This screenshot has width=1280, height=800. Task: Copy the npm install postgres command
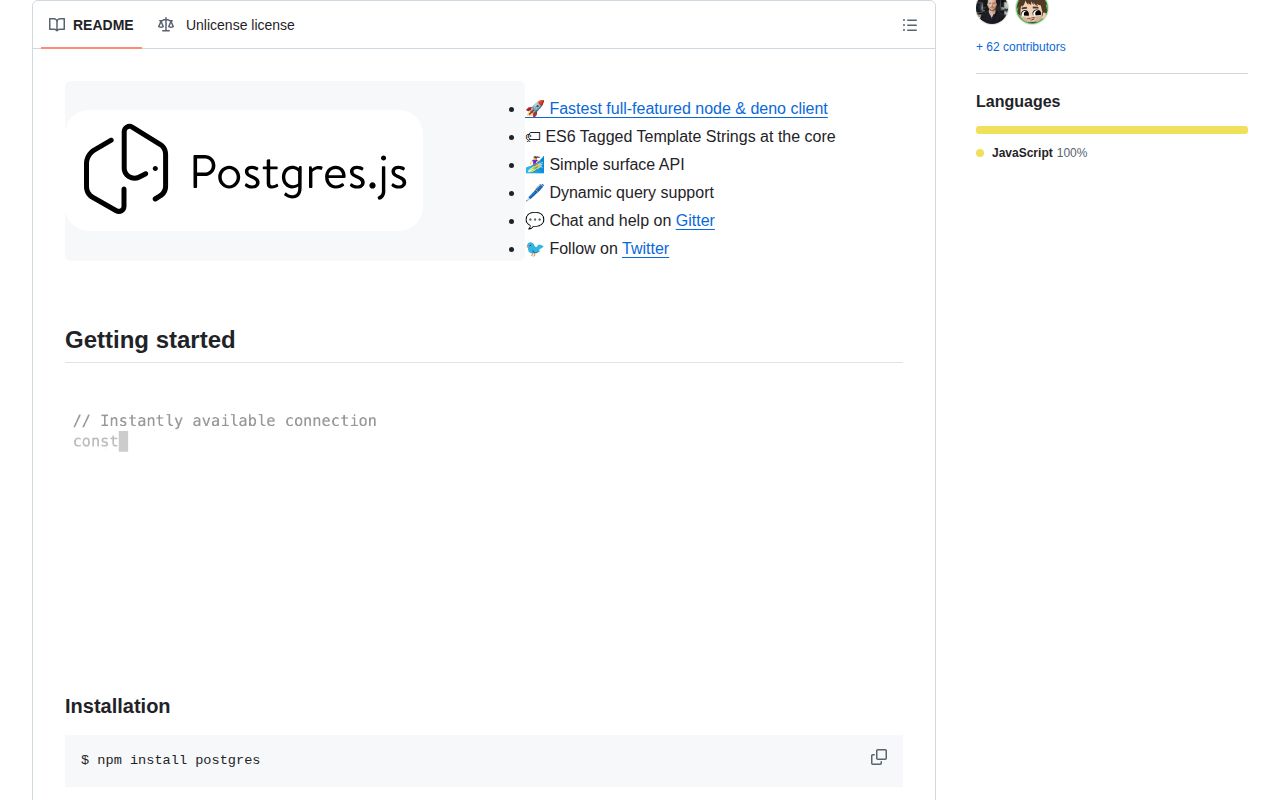click(879, 757)
